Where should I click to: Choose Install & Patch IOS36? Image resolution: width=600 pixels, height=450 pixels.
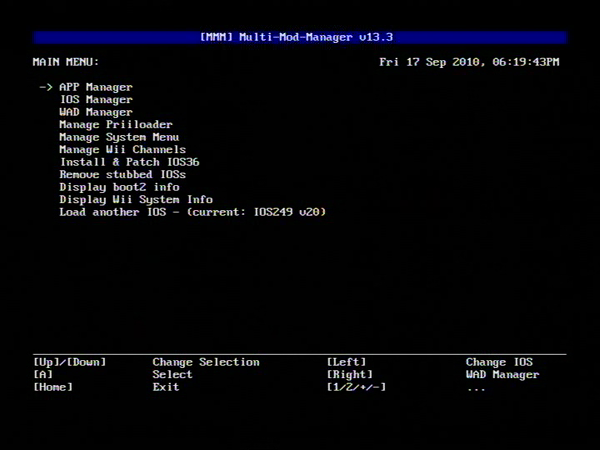(x=130, y=162)
